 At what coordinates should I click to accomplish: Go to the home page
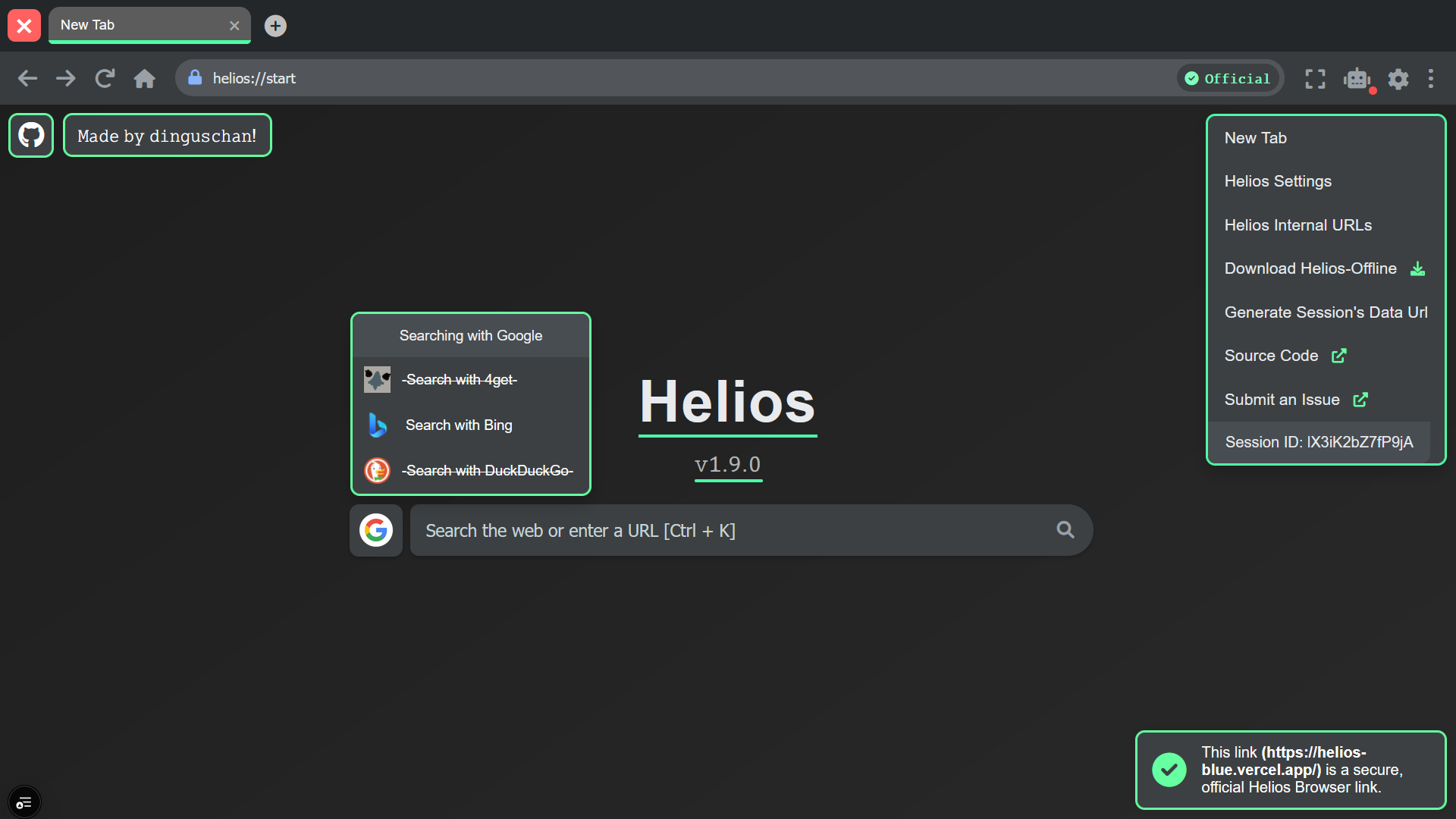point(144,78)
